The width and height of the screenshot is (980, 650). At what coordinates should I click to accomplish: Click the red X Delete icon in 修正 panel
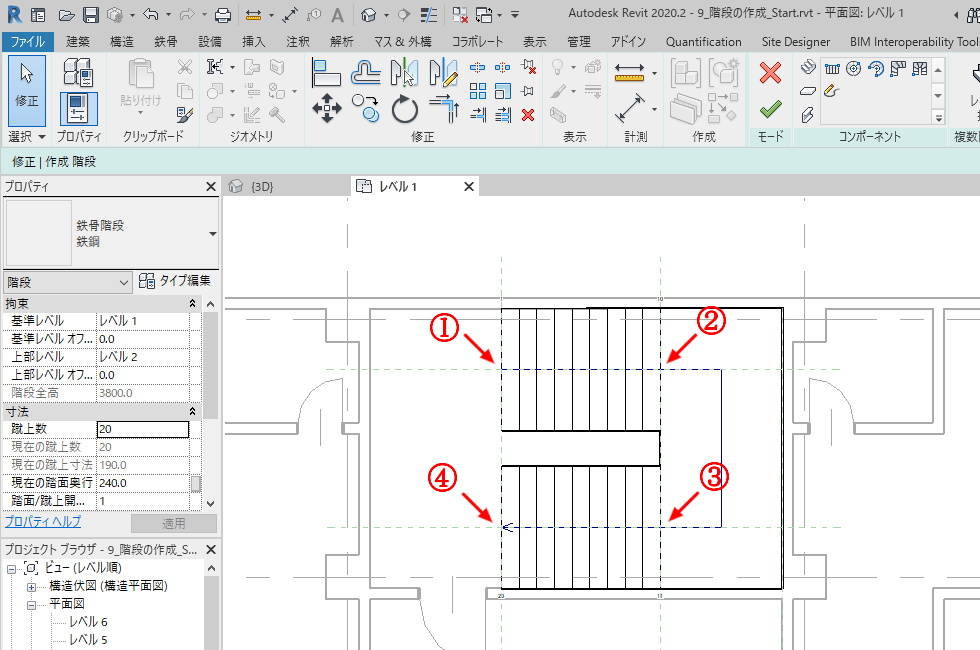click(528, 115)
